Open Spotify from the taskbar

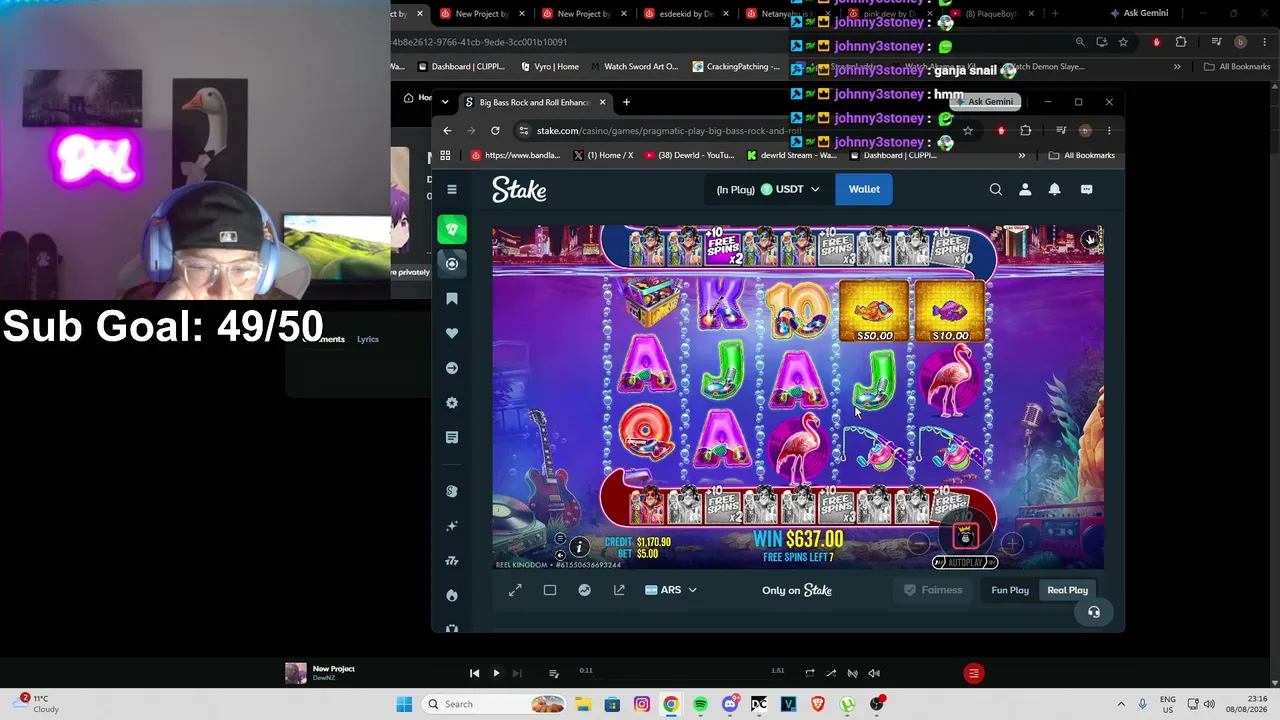pos(700,704)
